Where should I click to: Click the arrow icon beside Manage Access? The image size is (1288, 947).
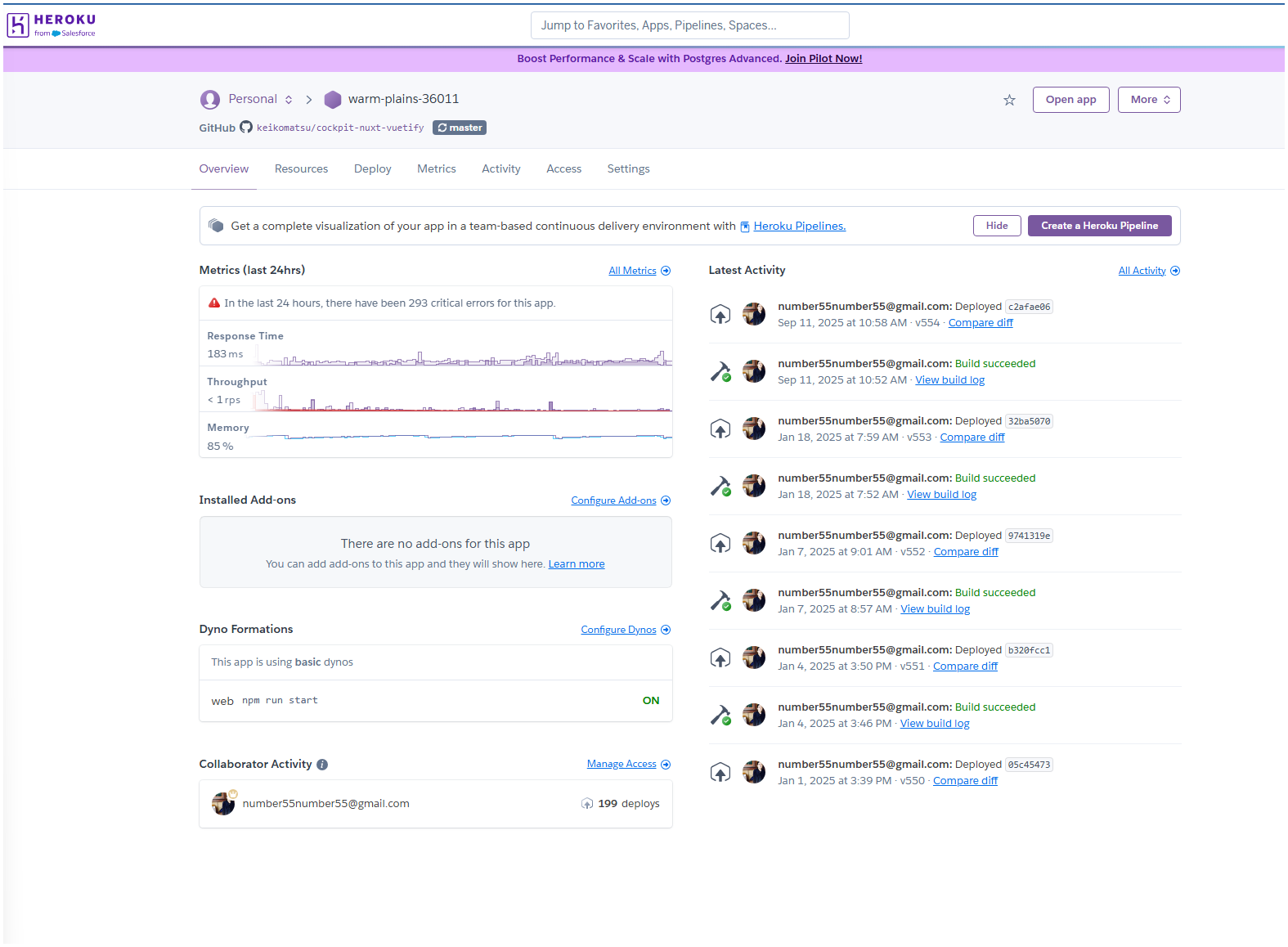(666, 765)
